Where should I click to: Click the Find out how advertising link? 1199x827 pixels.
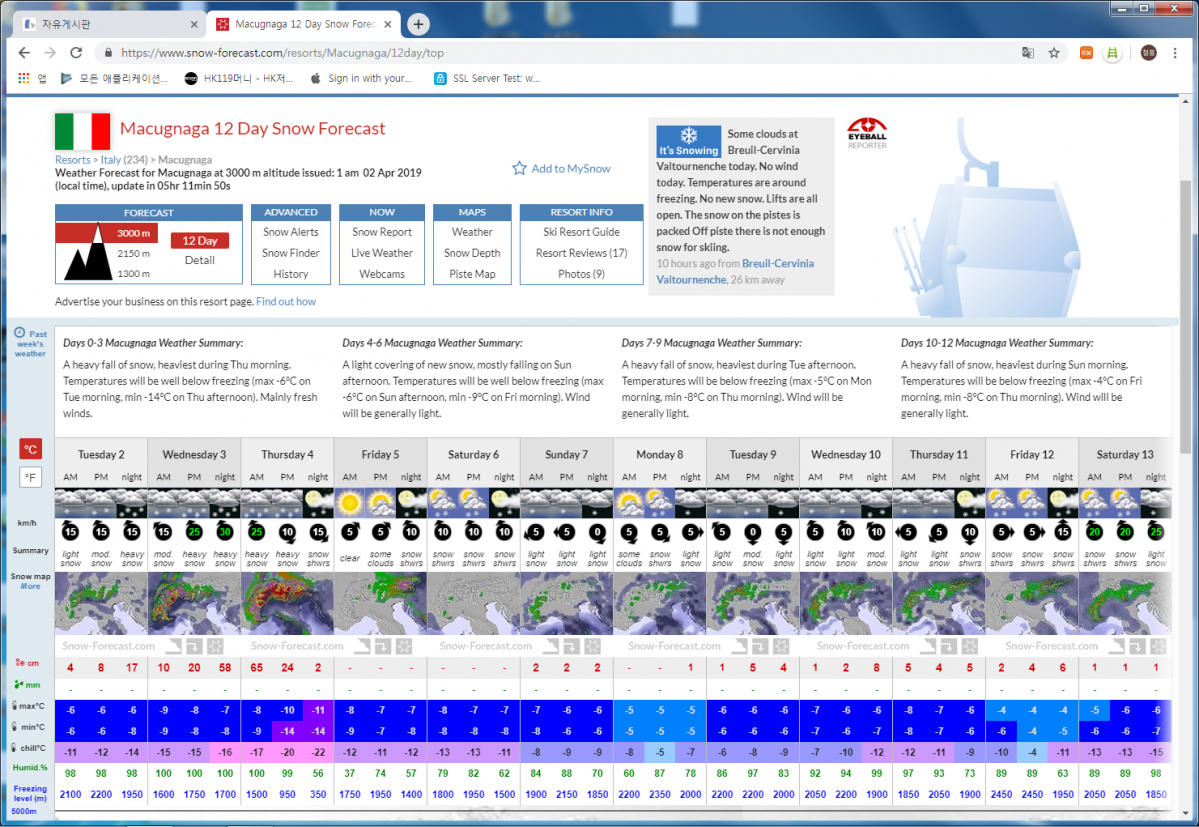(x=286, y=302)
